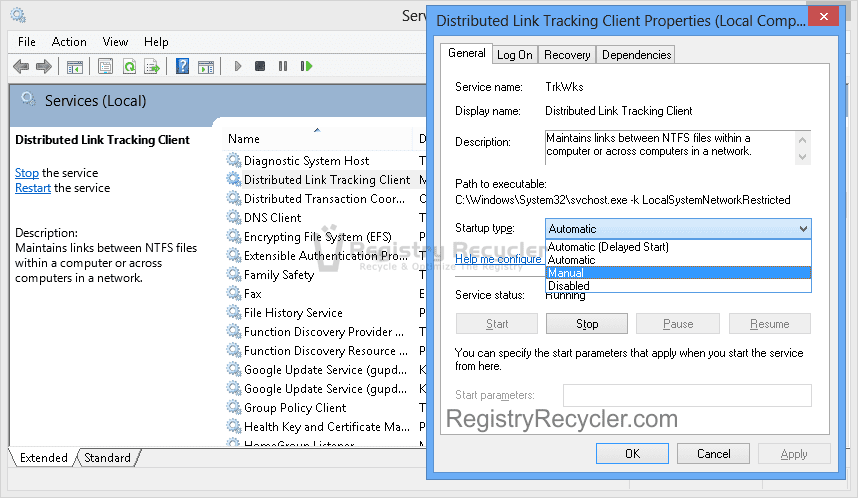858x498 pixels.
Task: Click the gear icon beside Group Policy Client
Action: coord(234,407)
